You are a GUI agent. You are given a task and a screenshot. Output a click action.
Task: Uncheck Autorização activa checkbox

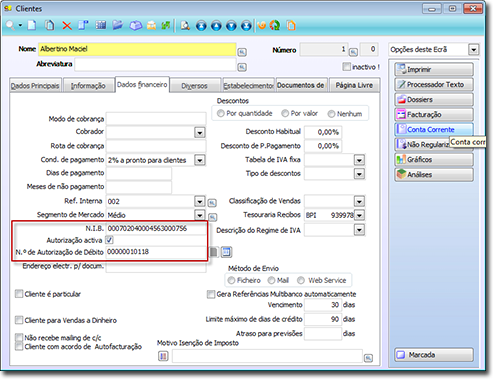109,240
